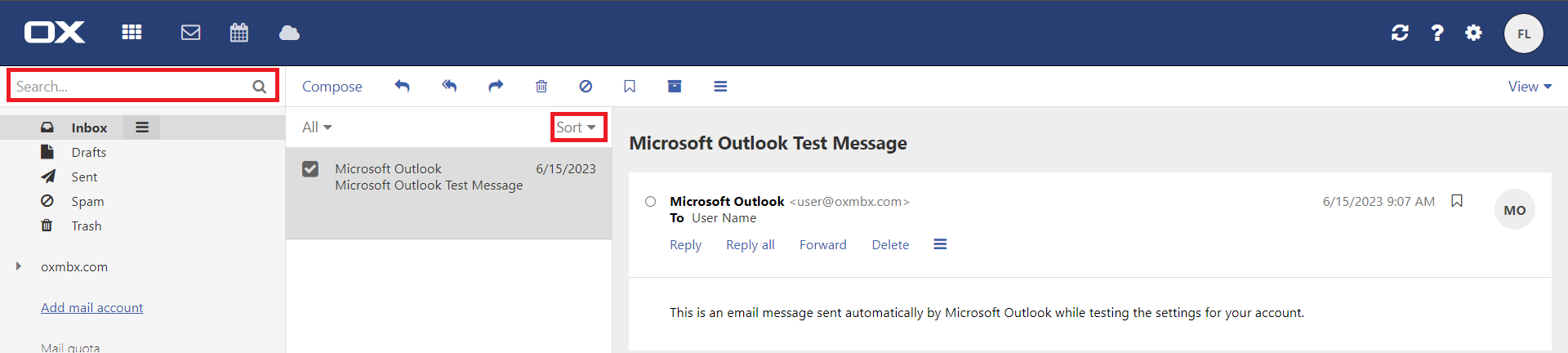This screenshot has height=353, width=1568.
Task: Open the app launcher grid icon
Action: click(x=131, y=33)
